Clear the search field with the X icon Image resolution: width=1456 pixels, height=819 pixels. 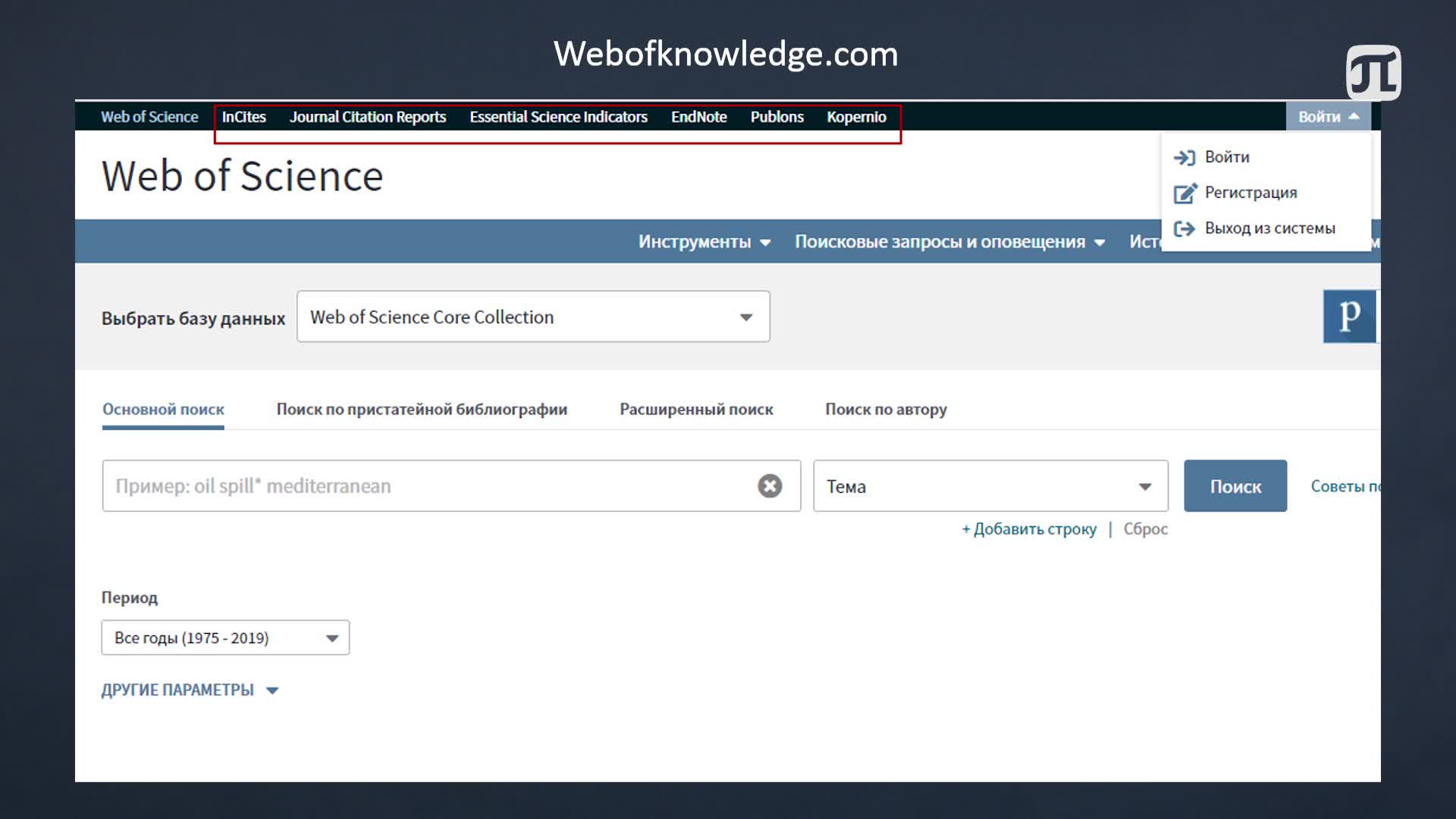(x=770, y=486)
